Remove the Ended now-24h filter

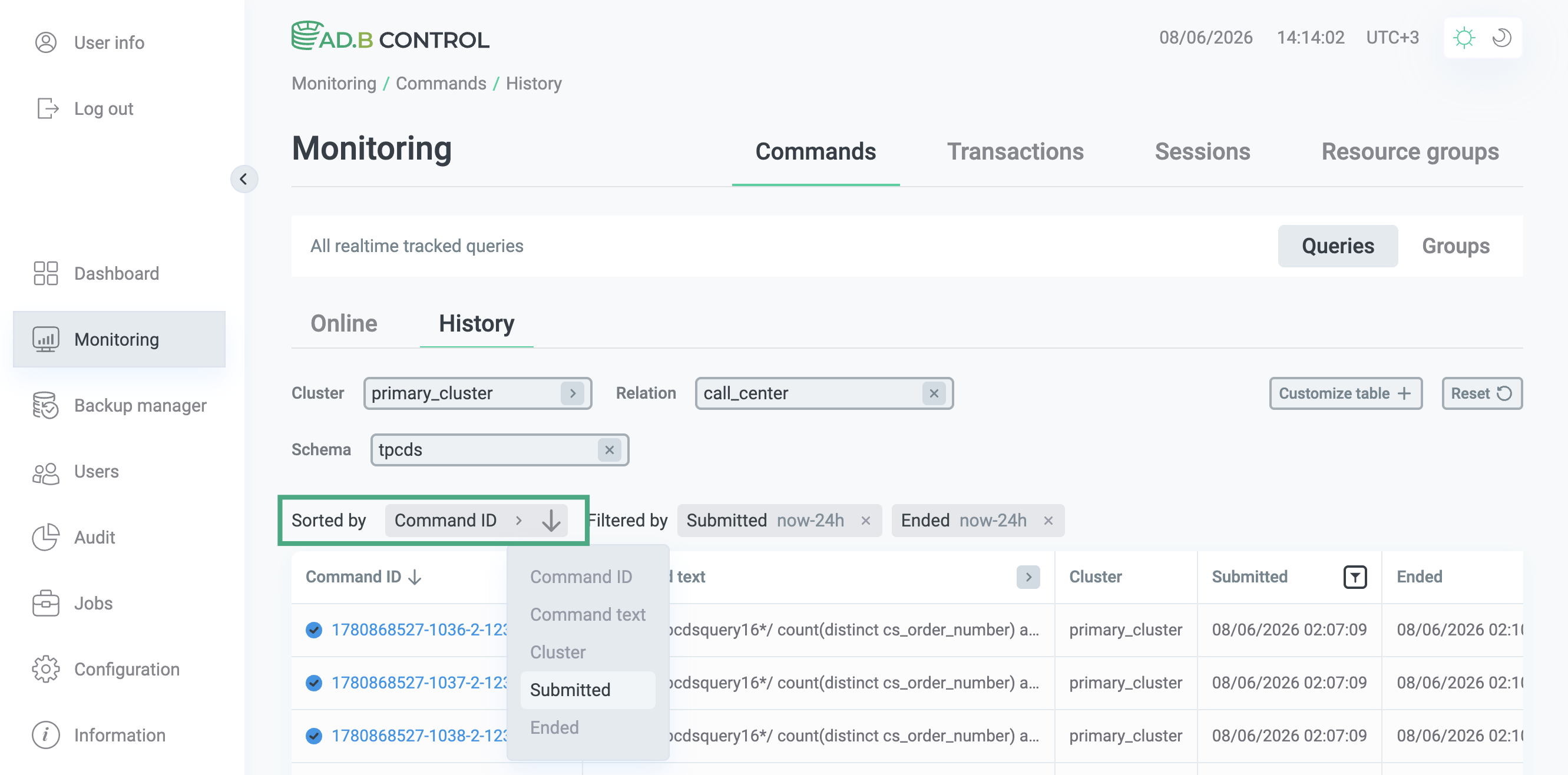pos(1047,521)
